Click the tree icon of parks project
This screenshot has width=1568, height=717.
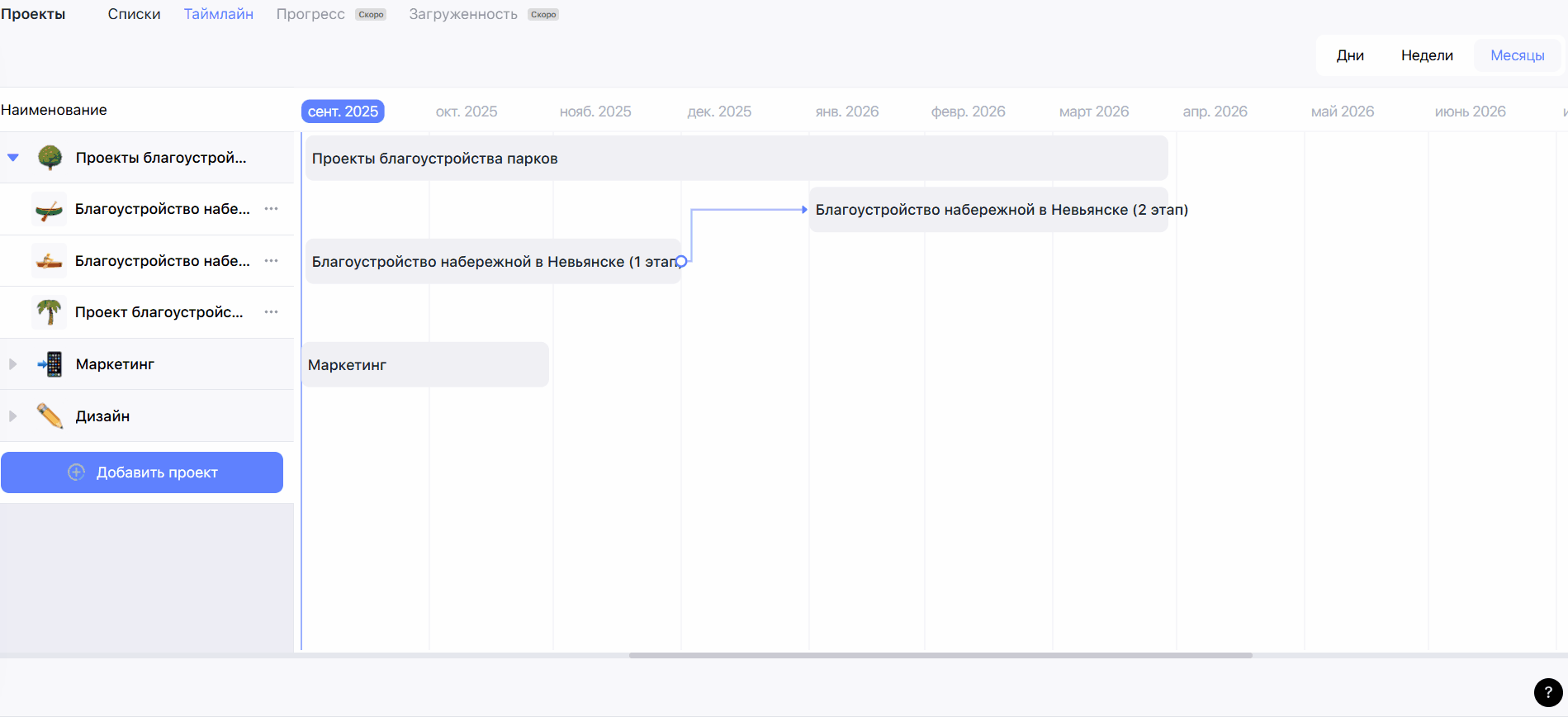point(50,158)
